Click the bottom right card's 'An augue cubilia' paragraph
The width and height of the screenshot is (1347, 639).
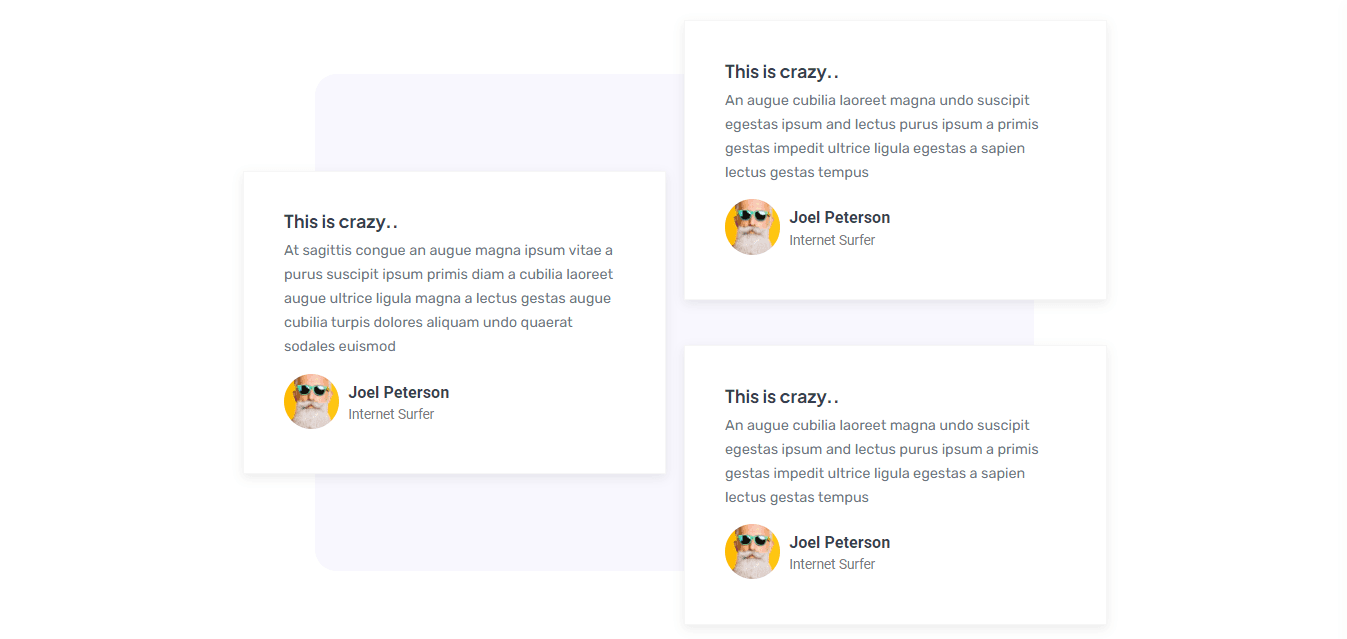[882, 461]
